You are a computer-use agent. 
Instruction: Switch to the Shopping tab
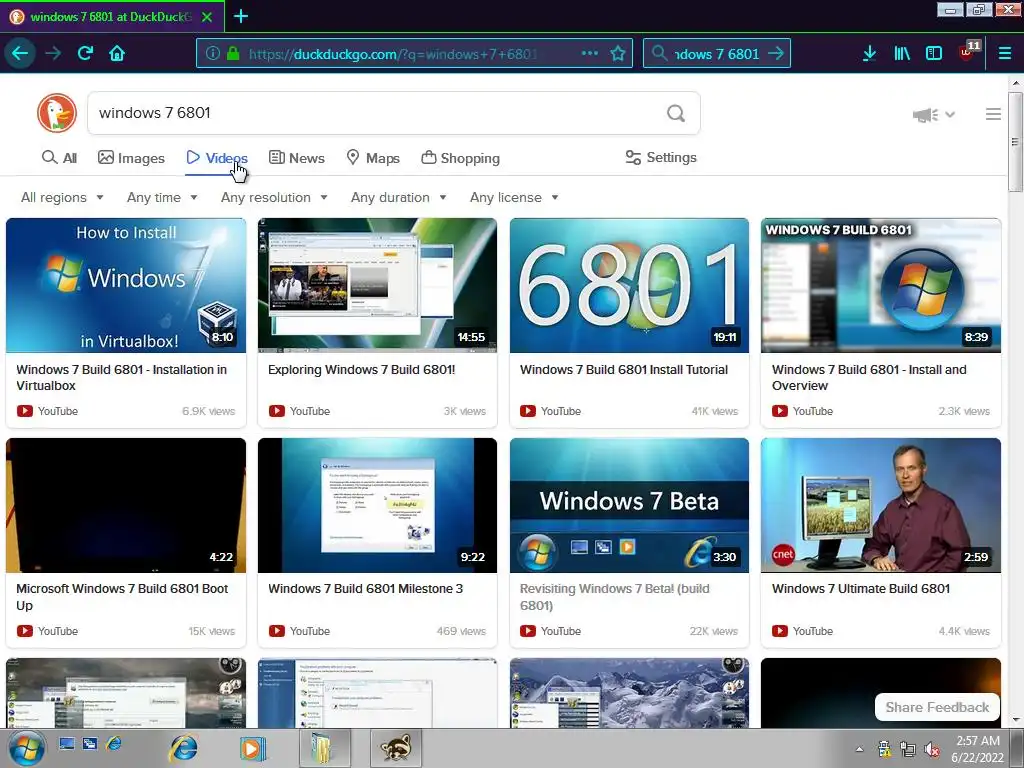point(460,158)
